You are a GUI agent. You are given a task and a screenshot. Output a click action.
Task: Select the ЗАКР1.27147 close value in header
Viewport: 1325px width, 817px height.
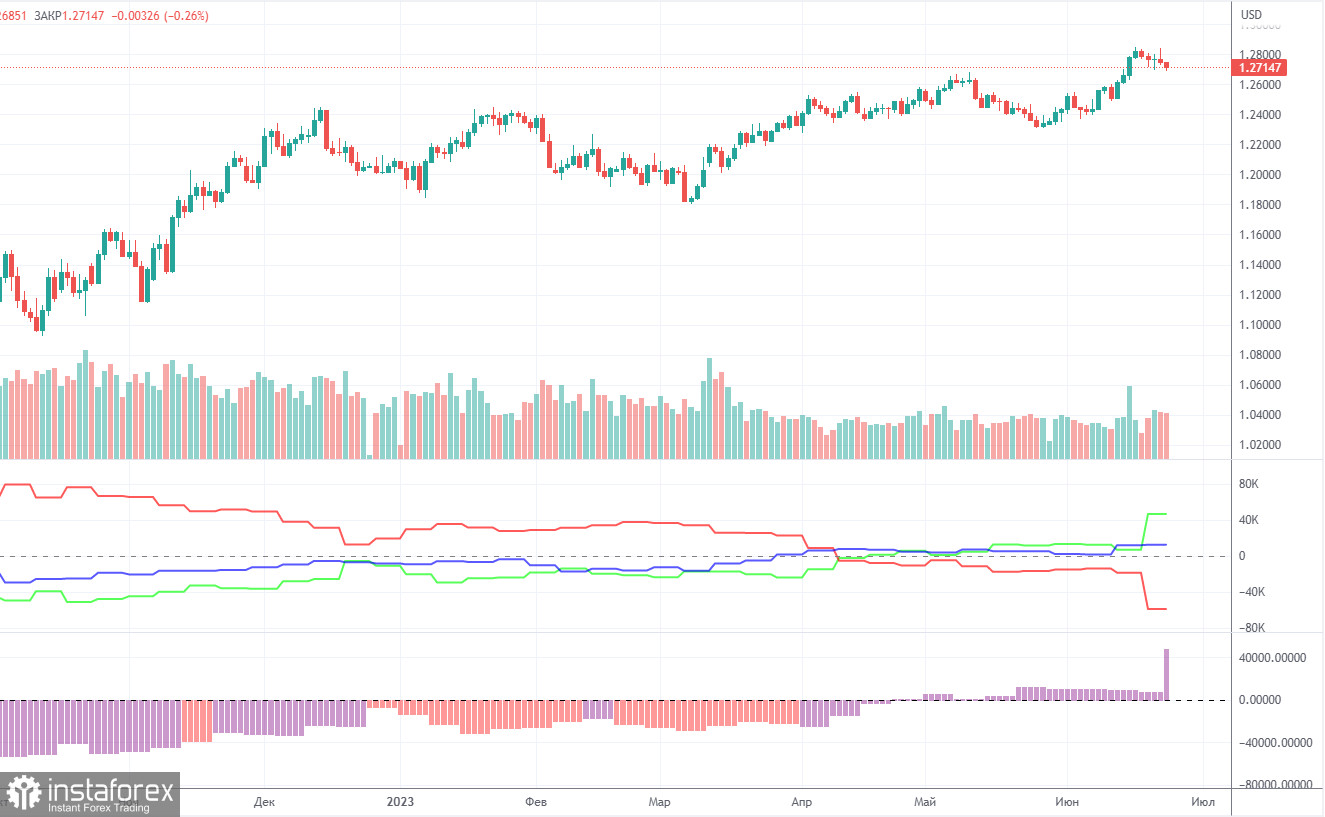[70, 16]
